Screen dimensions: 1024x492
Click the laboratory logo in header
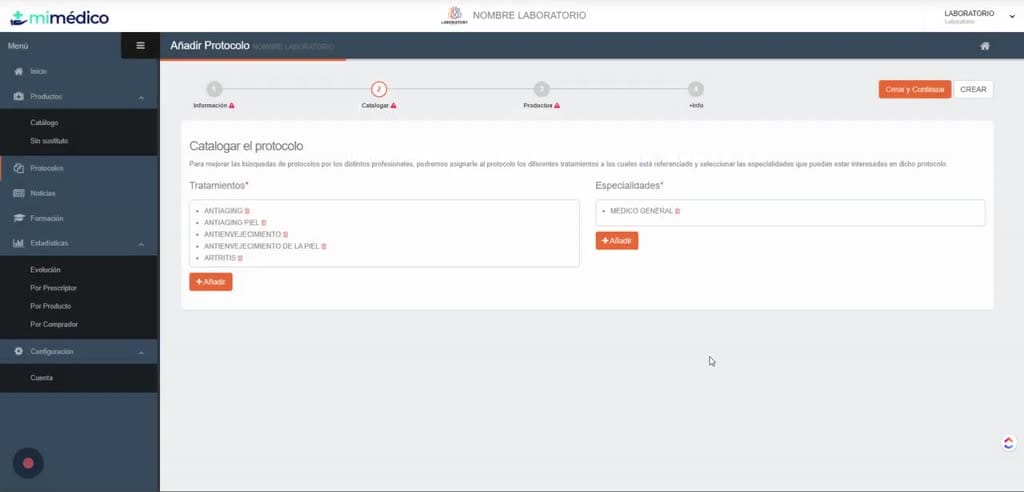(x=455, y=16)
